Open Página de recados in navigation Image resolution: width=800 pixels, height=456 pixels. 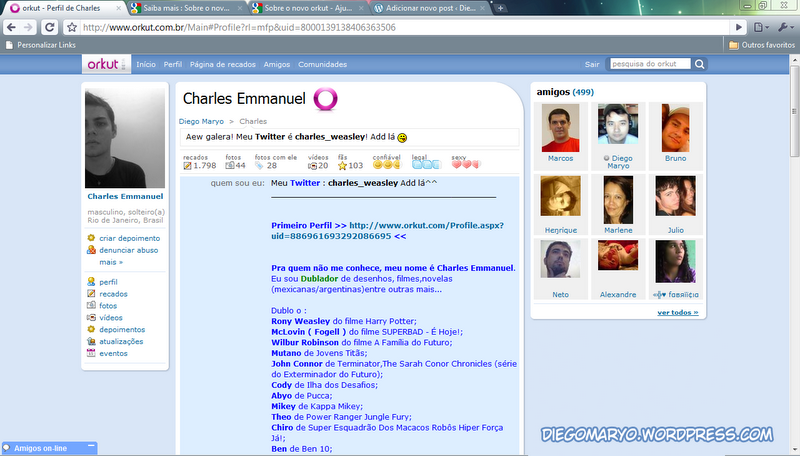coord(222,64)
